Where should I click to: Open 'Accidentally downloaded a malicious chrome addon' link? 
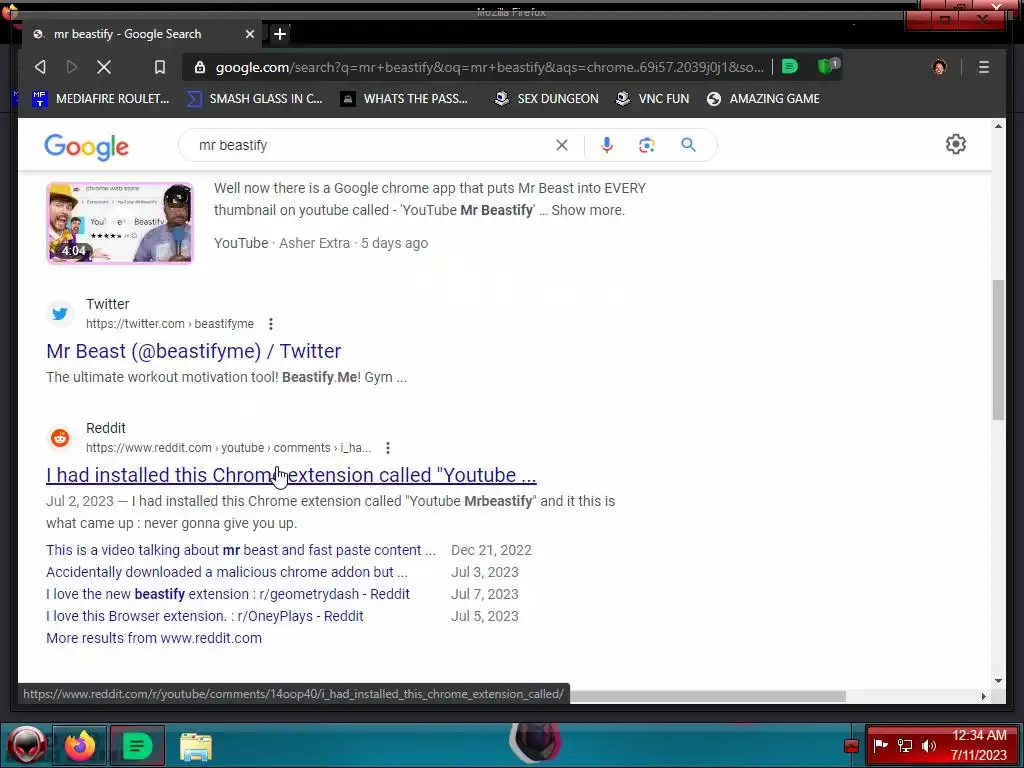[x=227, y=572]
